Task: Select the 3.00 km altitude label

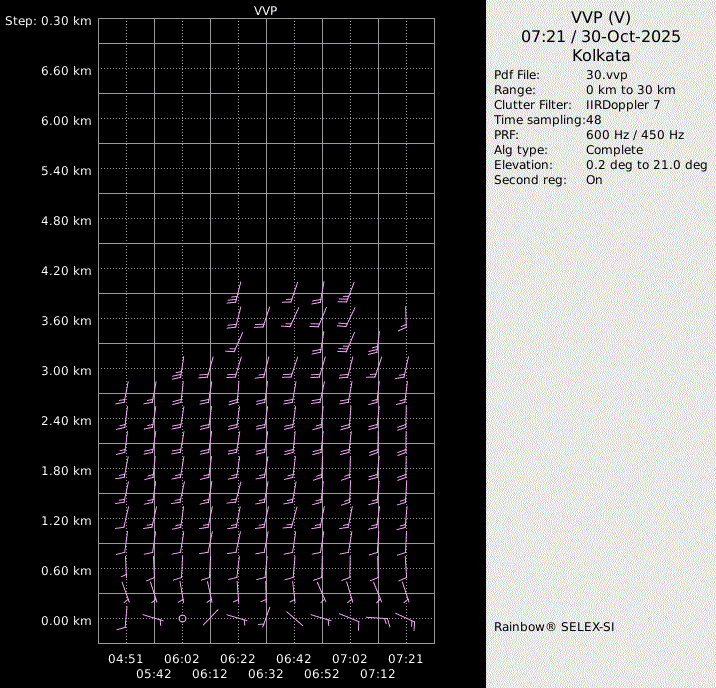Action: pyautogui.click(x=67, y=371)
